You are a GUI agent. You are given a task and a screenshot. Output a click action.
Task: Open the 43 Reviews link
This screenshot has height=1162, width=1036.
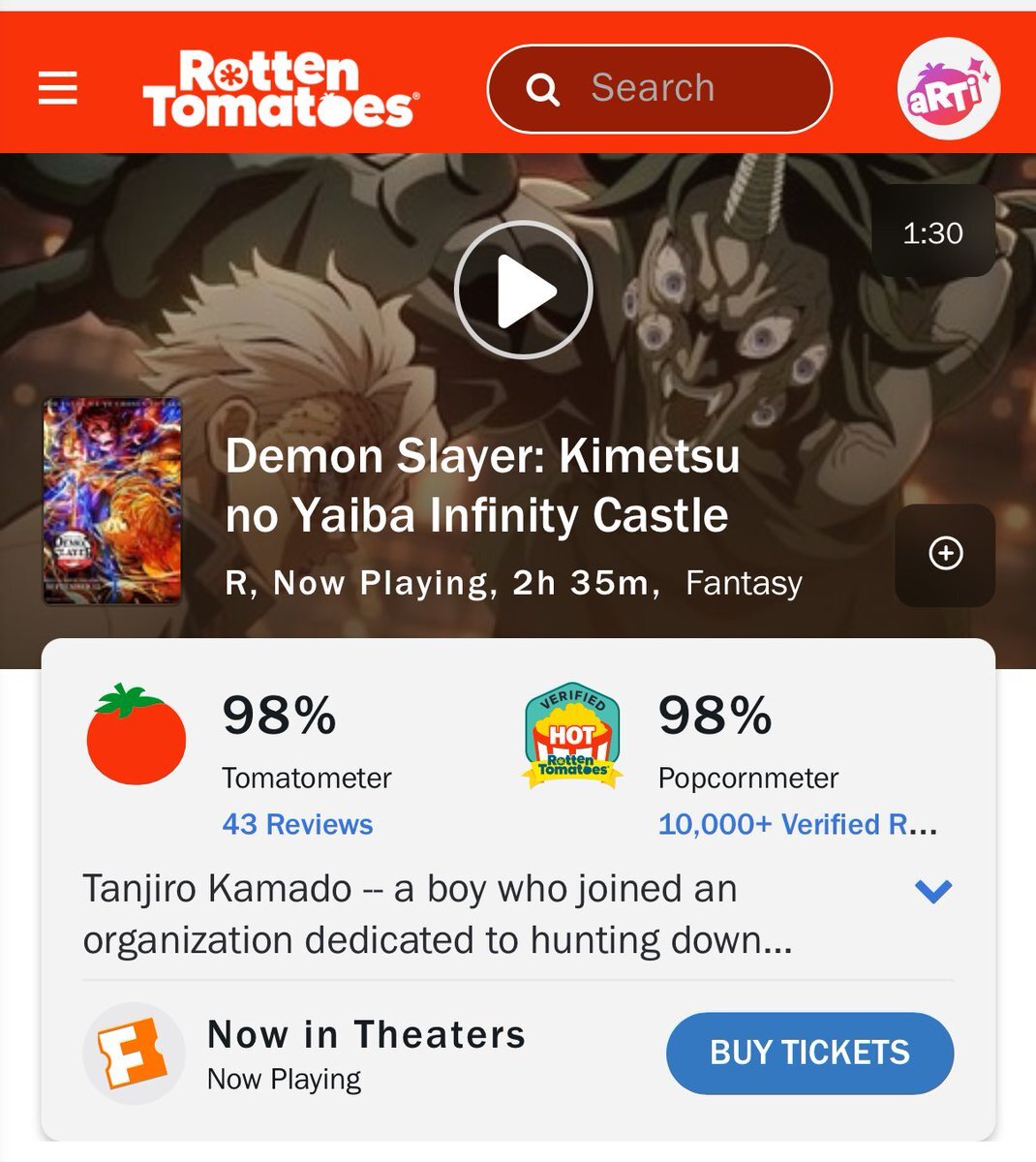point(297,824)
